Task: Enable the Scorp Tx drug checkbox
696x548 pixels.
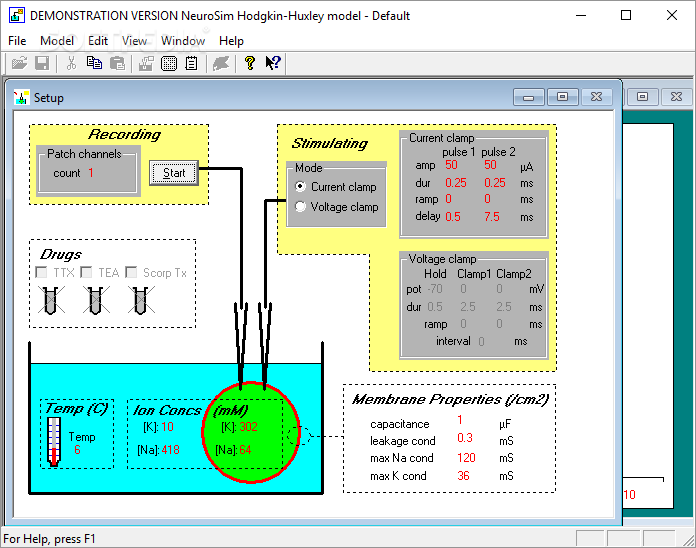Action: [131, 272]
